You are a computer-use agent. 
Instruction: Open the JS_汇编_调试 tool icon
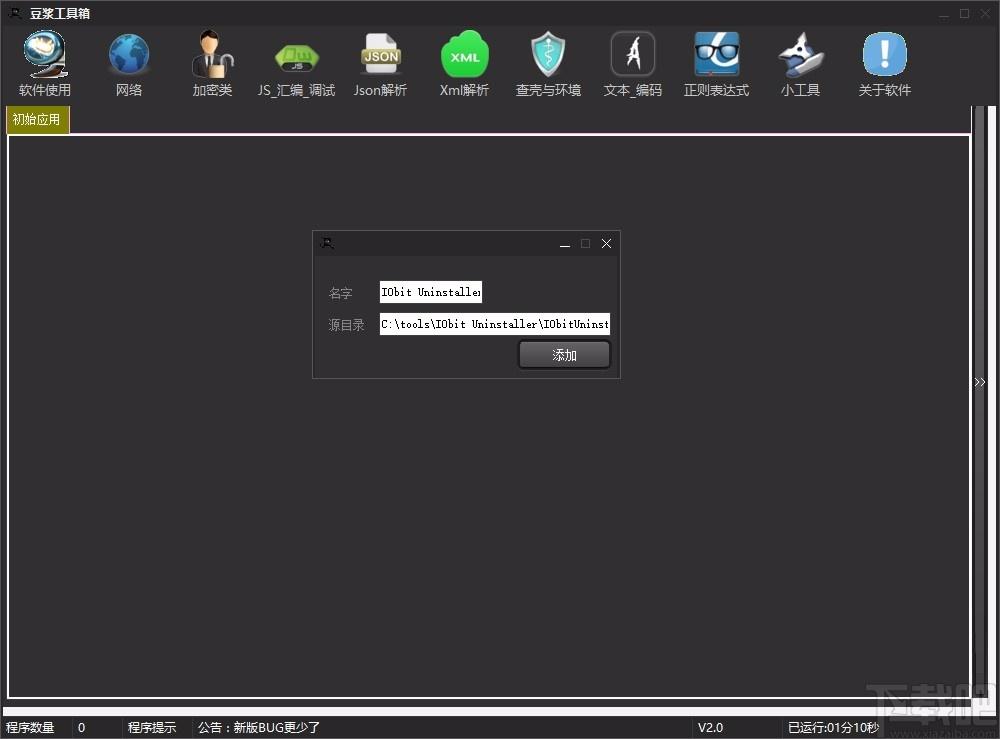(297, 57)
